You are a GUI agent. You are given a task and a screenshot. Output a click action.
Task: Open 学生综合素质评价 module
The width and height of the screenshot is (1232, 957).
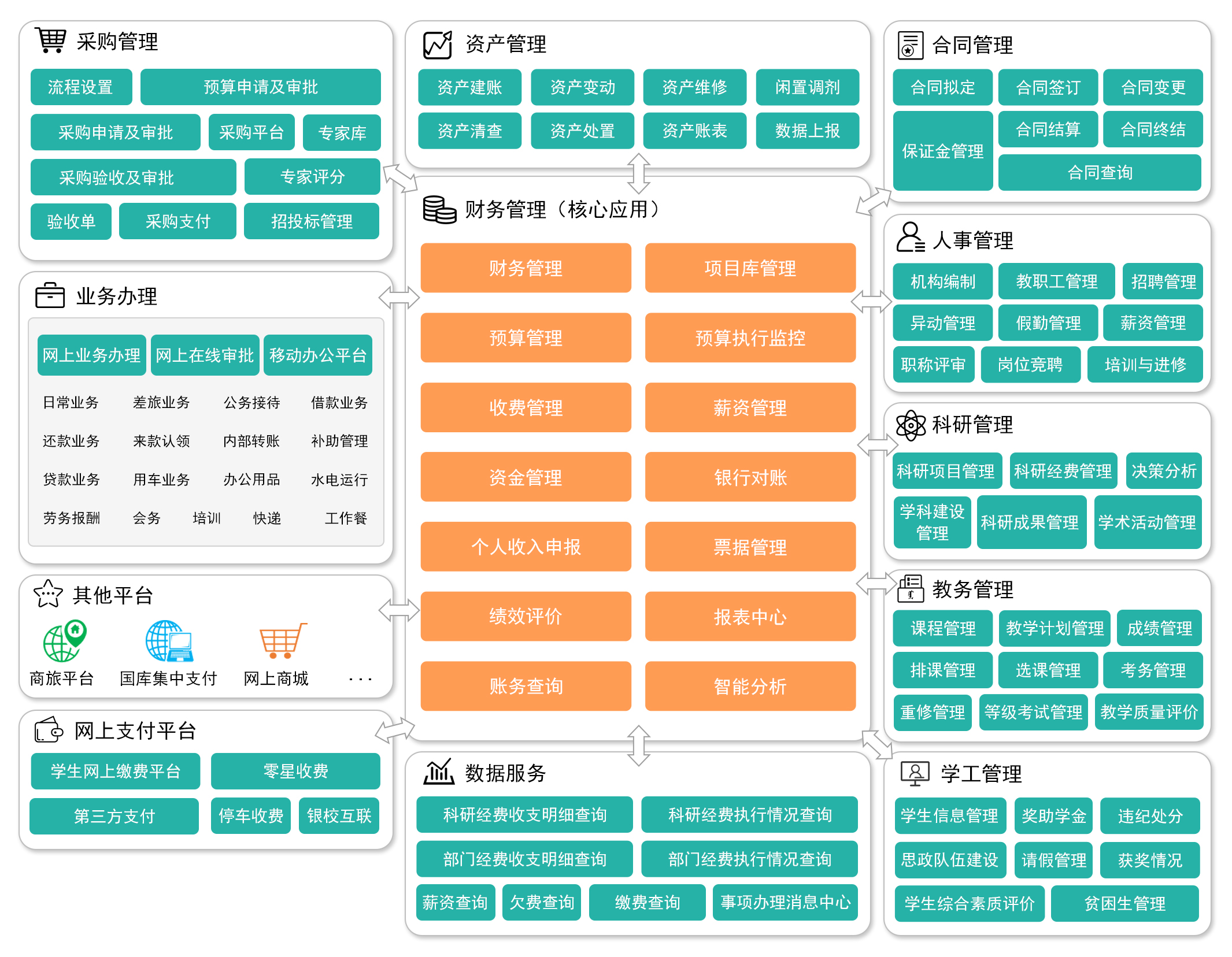[970, 903]
